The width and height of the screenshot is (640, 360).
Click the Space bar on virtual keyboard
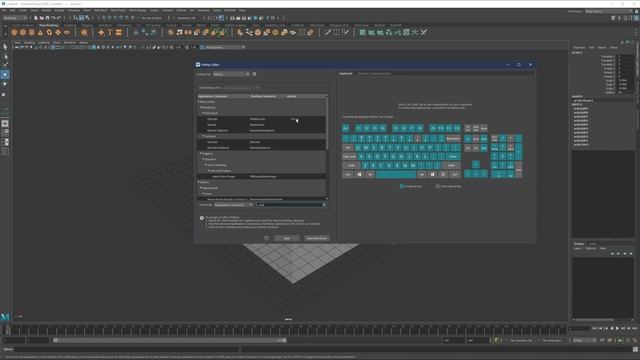pos(396,174)
